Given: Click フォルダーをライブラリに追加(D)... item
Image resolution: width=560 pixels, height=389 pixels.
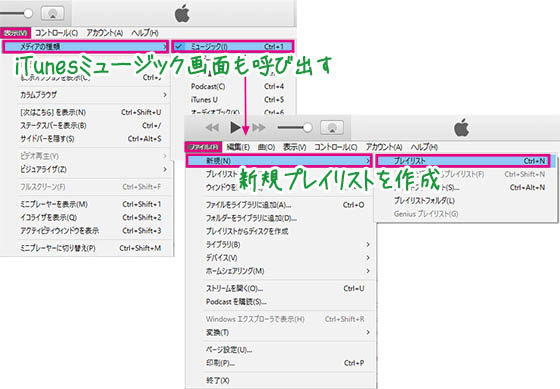Looking at the screenshot, I should [x=251, y=218].
